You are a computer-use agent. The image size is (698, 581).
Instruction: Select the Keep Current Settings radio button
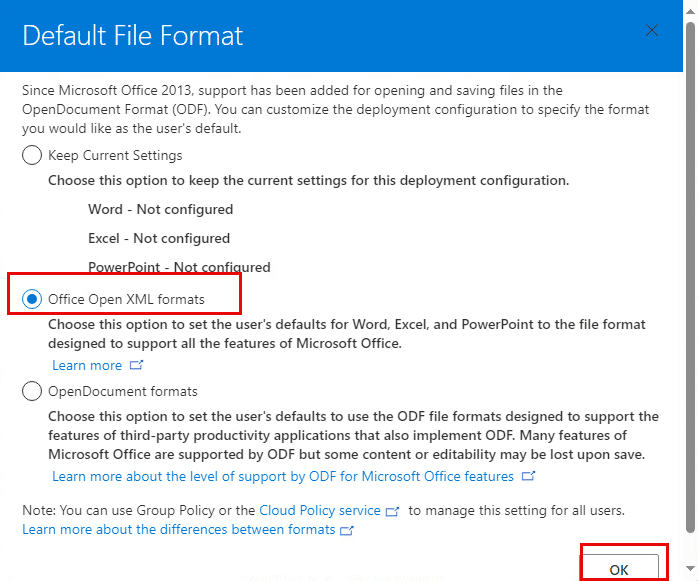click(x=32, y=155)
